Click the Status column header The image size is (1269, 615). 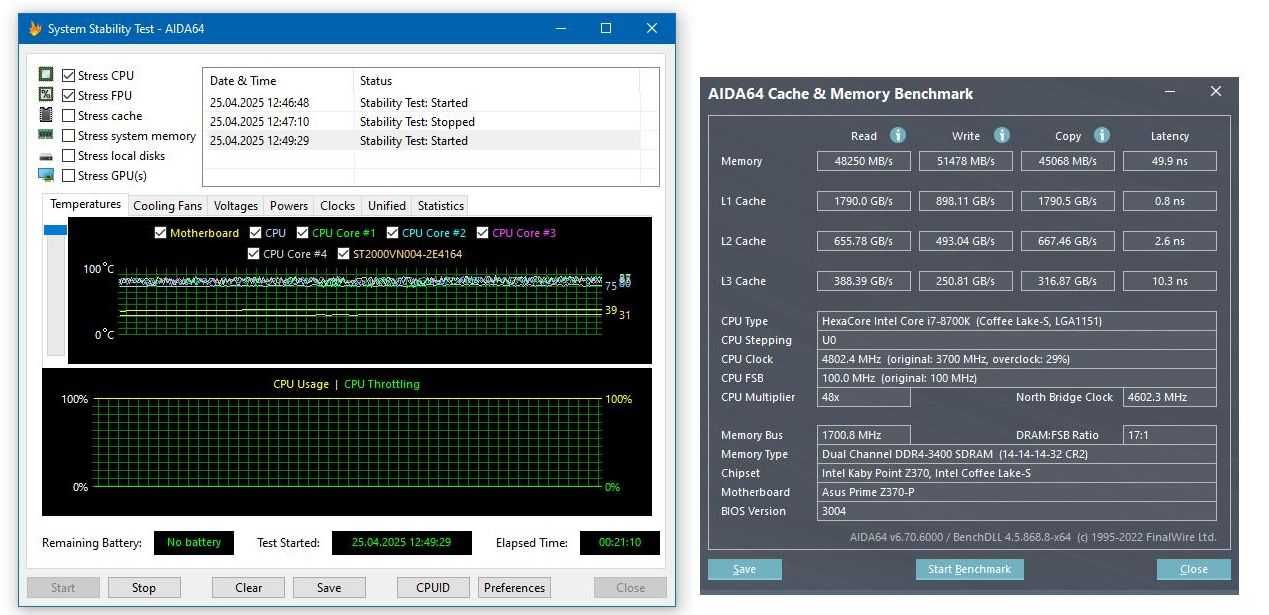point(497,80)
